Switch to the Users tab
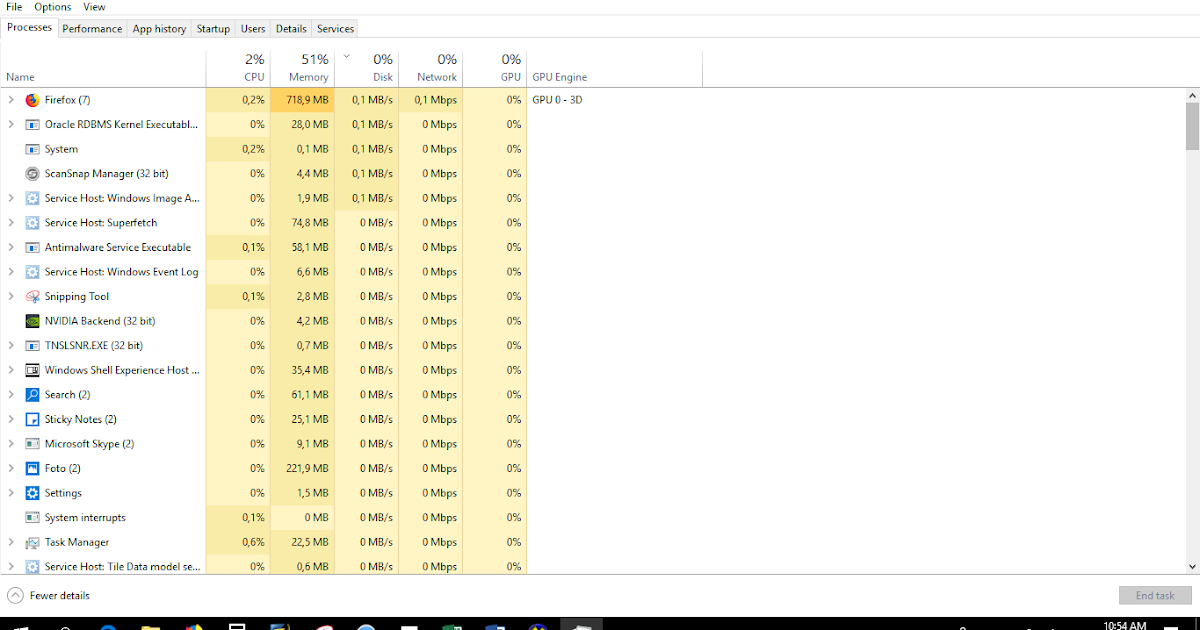The height and width of the screenshot is (630, 1200). click(253, 29)
